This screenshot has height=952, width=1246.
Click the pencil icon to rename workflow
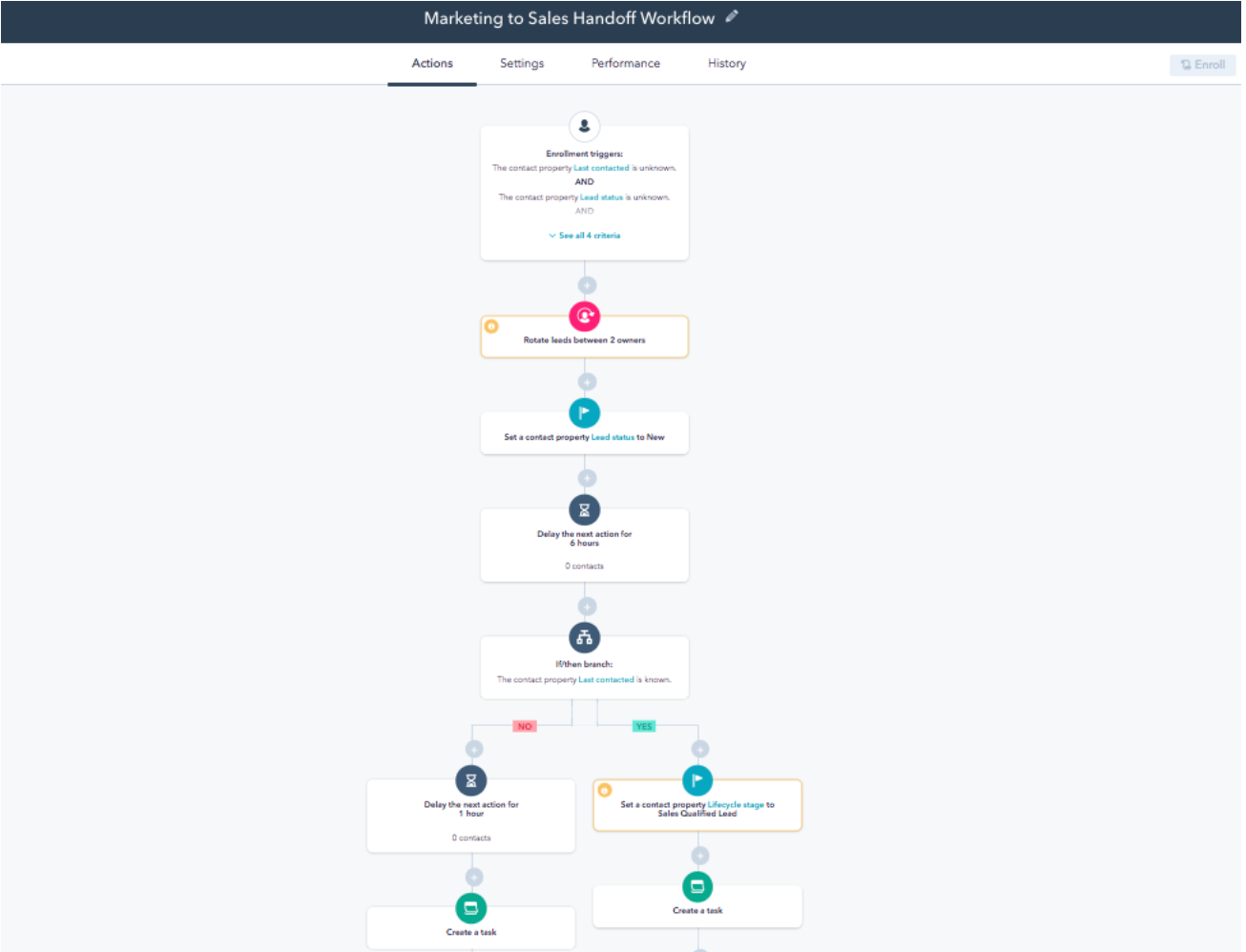[732, 16]
